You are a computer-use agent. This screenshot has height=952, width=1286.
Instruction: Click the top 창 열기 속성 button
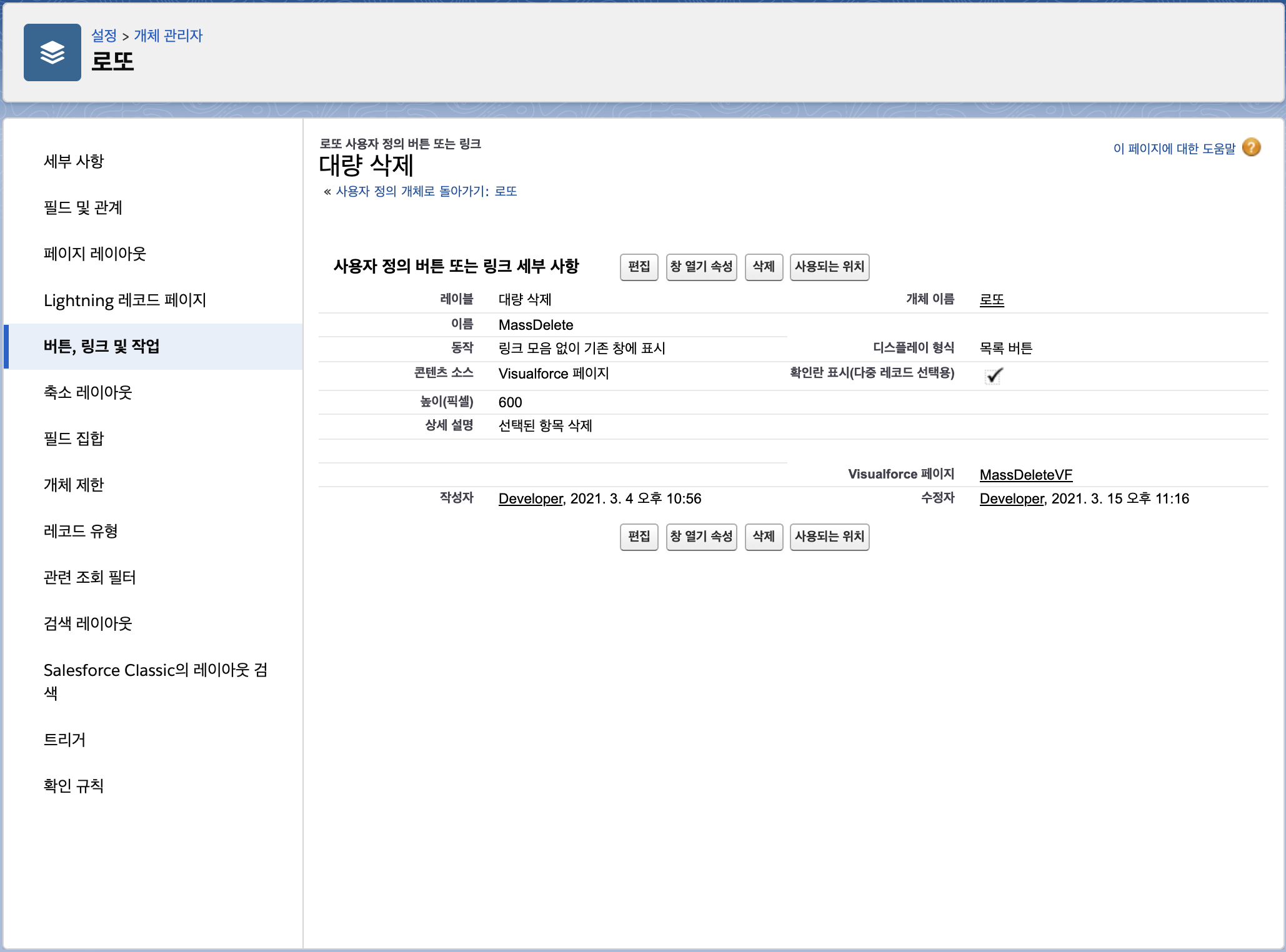click(x=701, y=267)
